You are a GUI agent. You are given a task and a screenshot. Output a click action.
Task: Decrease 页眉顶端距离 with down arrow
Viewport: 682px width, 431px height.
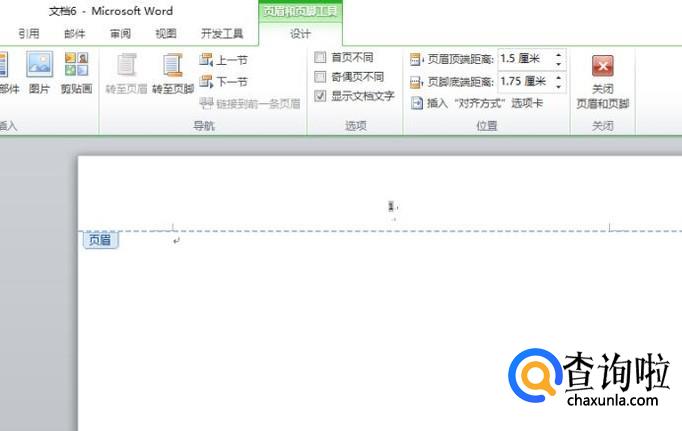[559, 64]
